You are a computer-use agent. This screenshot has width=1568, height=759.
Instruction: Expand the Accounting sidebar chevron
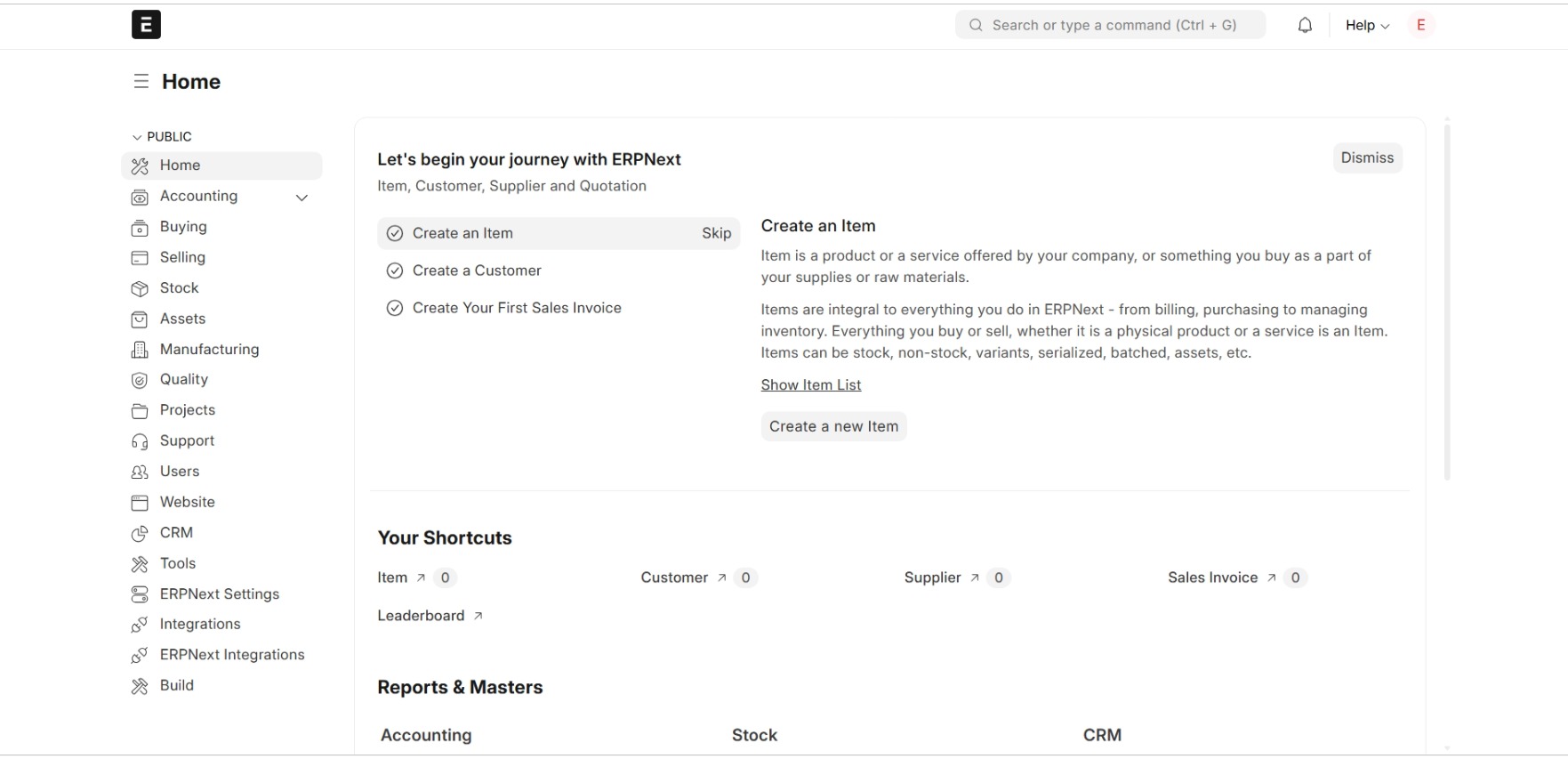(302, 197)
